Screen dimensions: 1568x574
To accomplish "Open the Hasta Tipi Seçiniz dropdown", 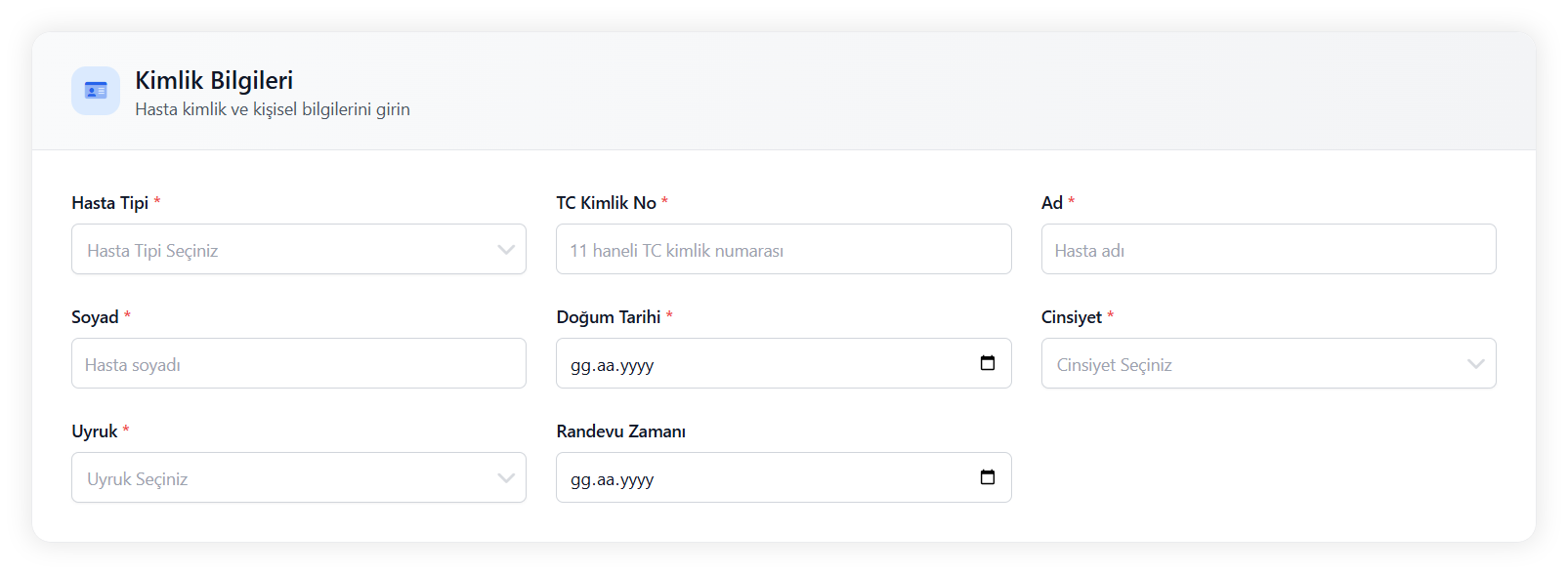I will 283,250.
